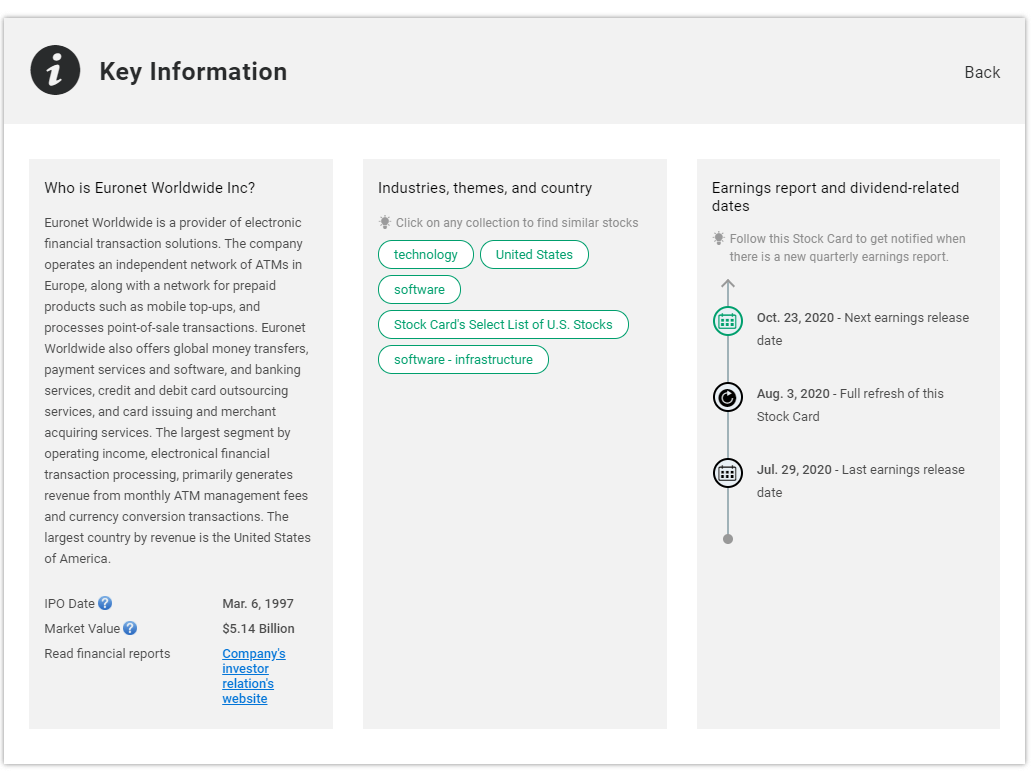Select the Oct. 23, 2020 next earnings text
This screenshot has width=1031, height=772.
click(x=863, y=329)
